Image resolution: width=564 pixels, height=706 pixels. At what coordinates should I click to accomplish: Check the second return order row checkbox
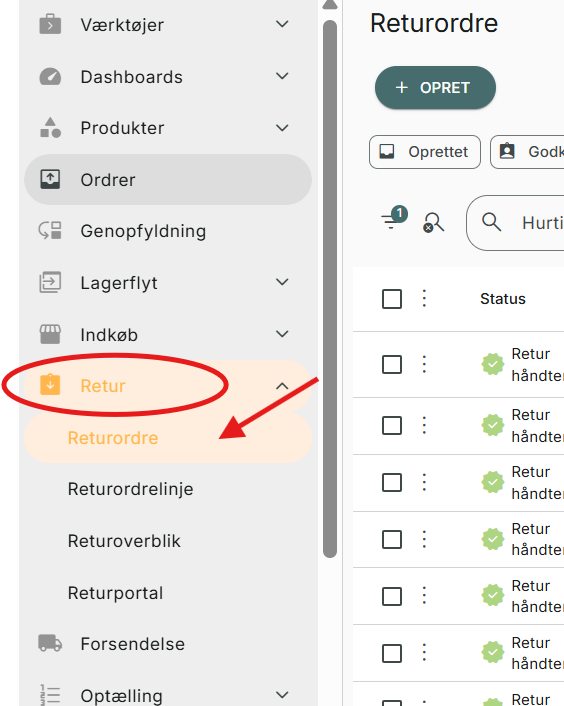(x=392, y=425)
